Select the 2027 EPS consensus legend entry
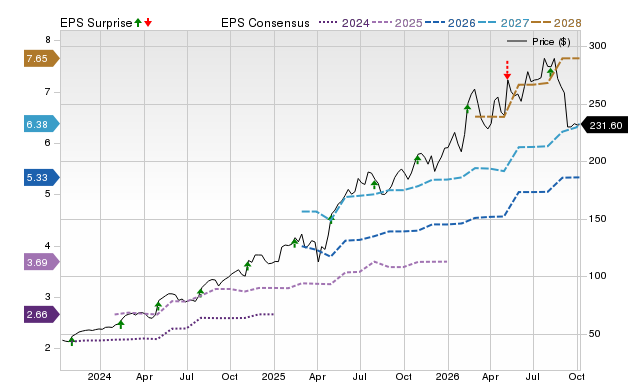This screenshot has width=640, height=382. coord(504,23)
